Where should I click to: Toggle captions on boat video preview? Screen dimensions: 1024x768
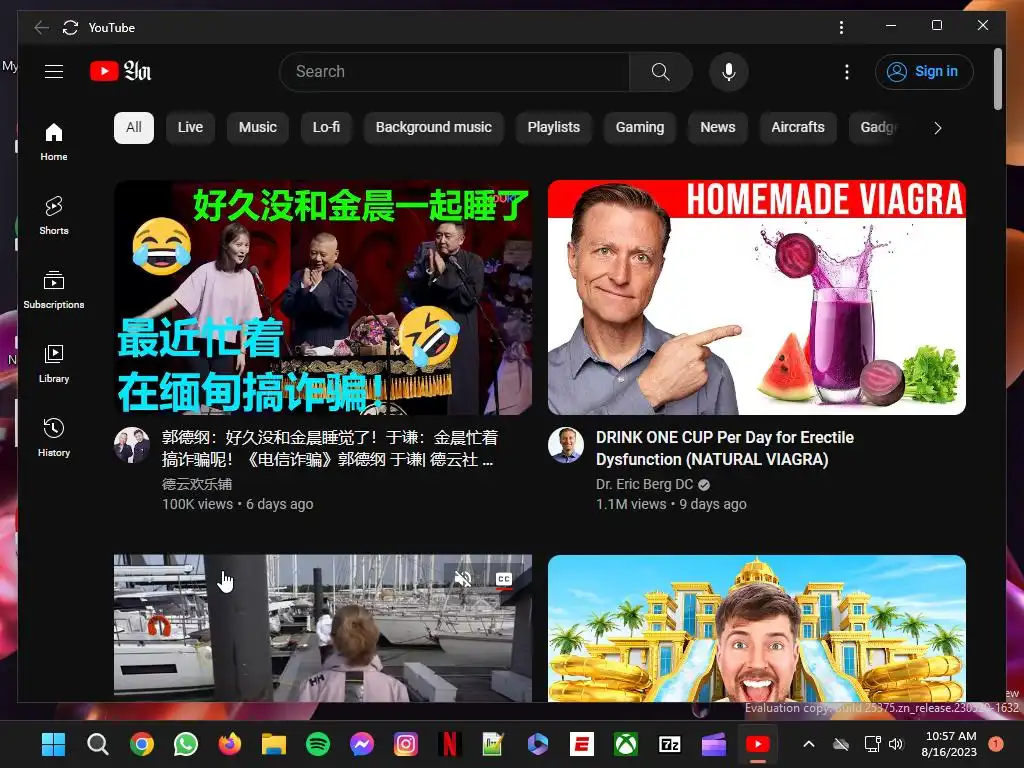click(x=504, y=579)
